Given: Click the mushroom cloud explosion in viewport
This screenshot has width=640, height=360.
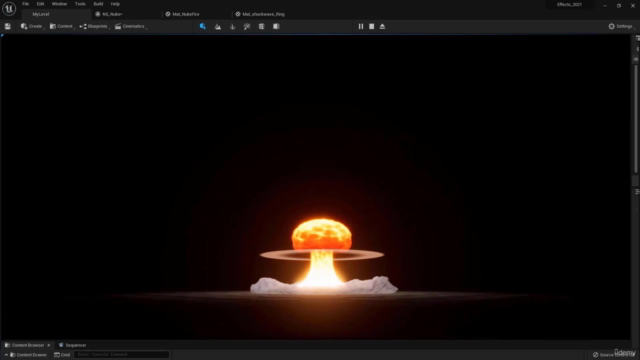Looking at the screenshot, I should pyautogui.click(x=322, y=253).
